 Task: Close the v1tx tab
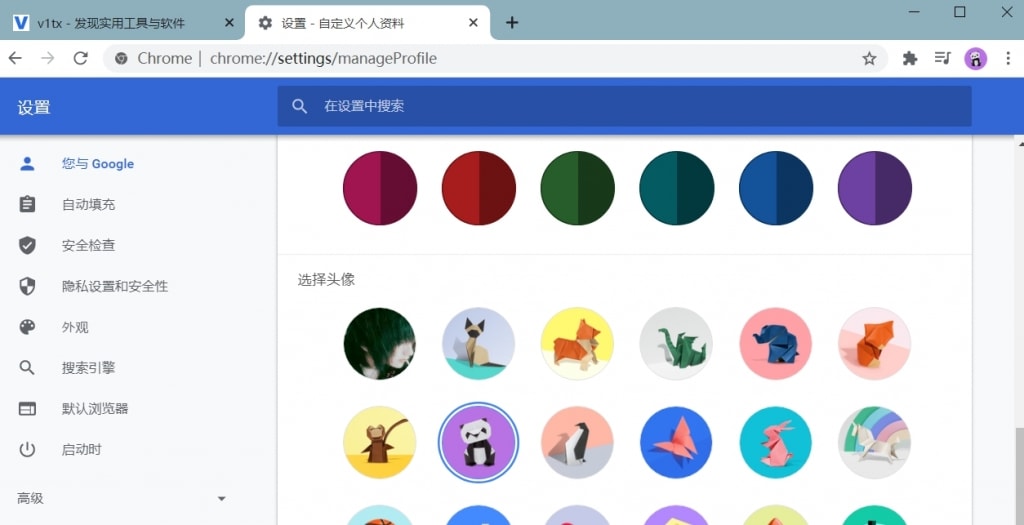click(x=229, y=23)
